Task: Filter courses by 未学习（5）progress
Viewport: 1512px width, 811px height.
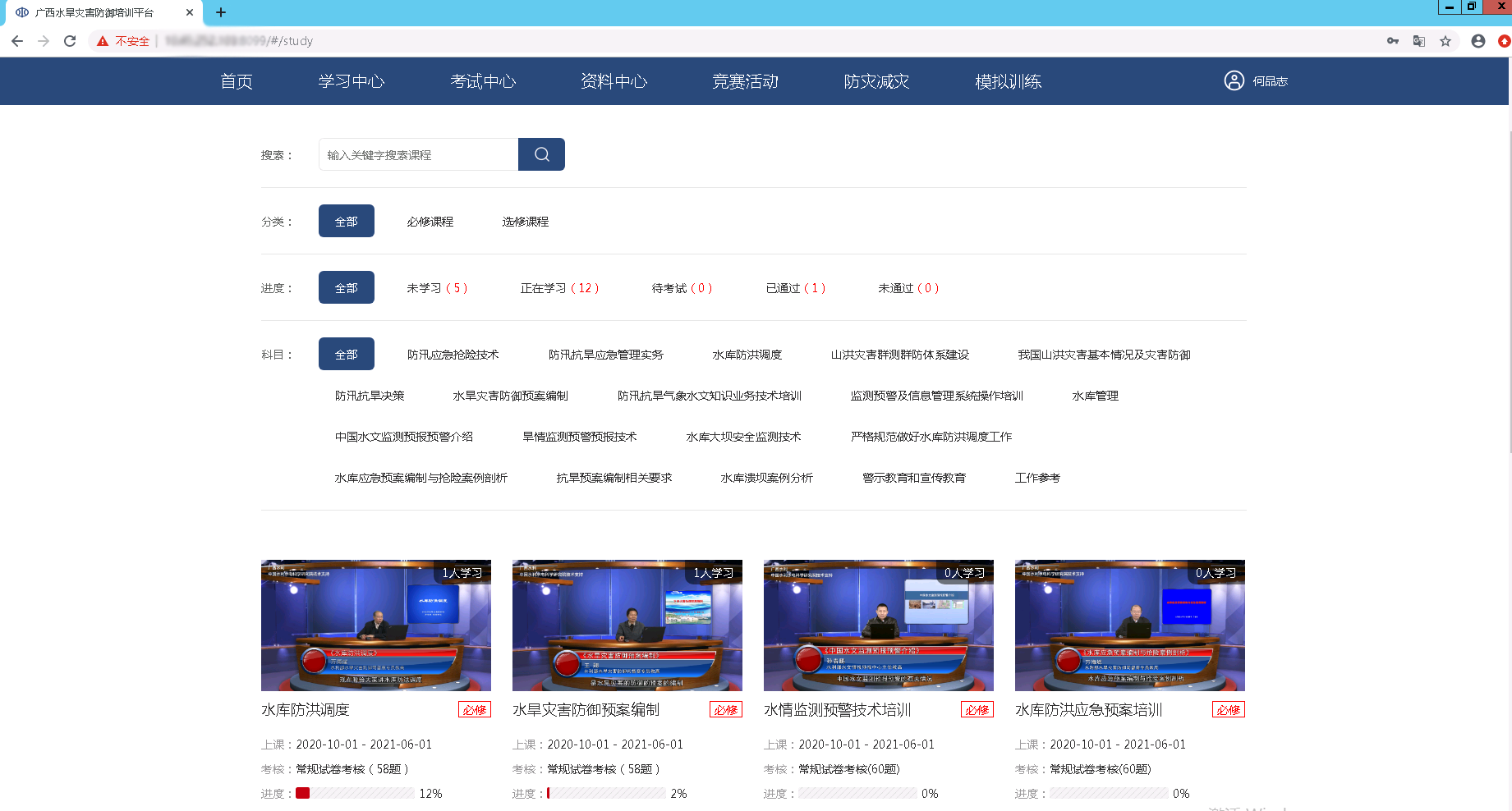Action: [x=437, y=287]
